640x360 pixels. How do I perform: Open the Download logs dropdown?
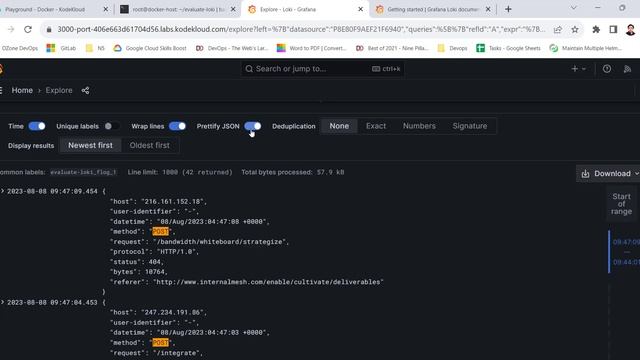[609, 173]
